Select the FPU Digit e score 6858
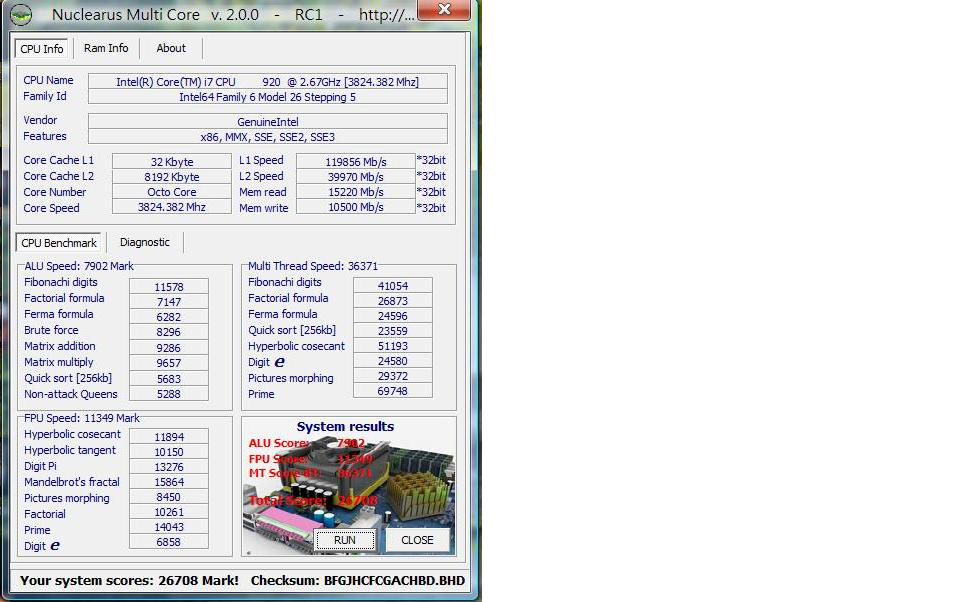Image resolution: width=960 pixels, height=602 pixels. pyautogui.click(x=169, y=542)
